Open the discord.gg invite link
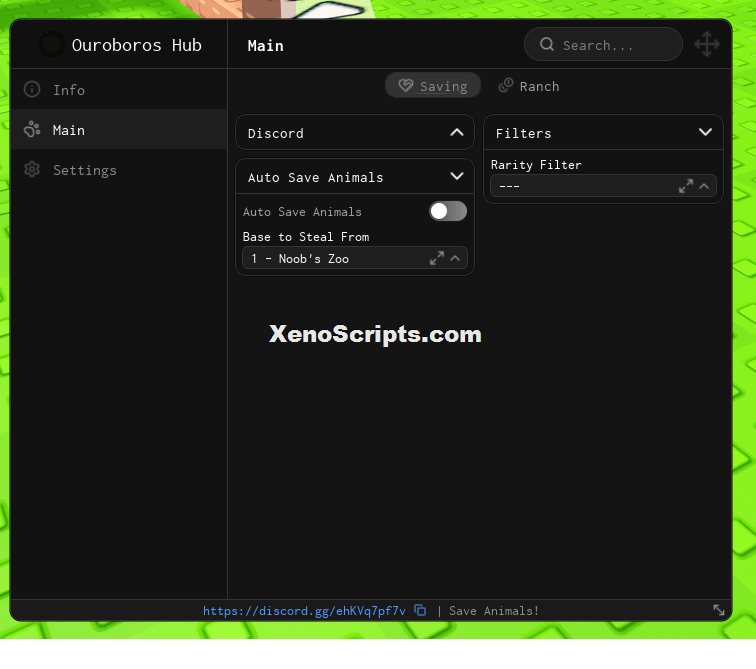The image size is (756, 669). pyautogui.click(x=304, y=611)
